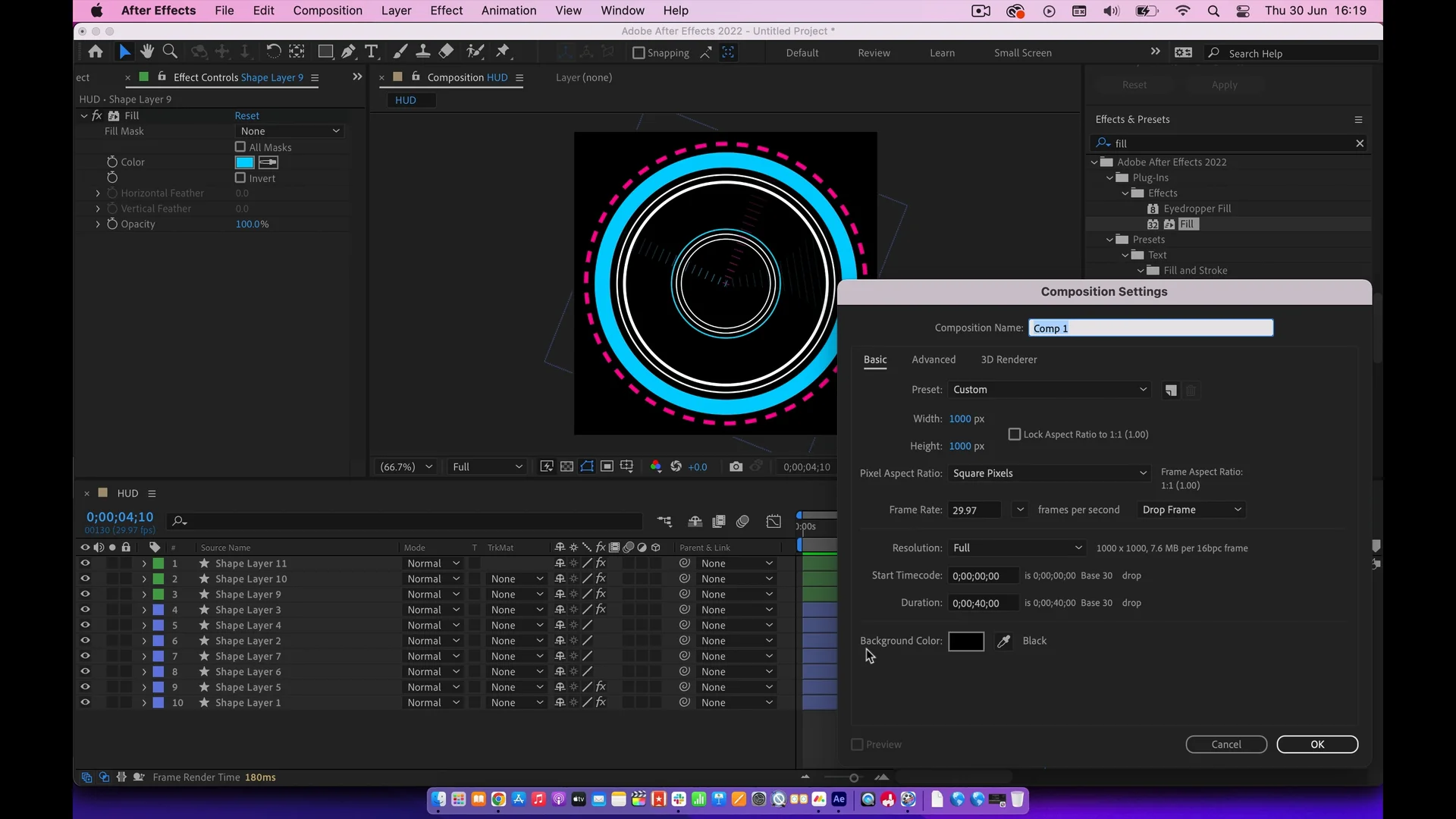Screen dimensions: 1456x819
Task: Select the Rotation tool
Action: pyautogui.click(x=273, y=52)
